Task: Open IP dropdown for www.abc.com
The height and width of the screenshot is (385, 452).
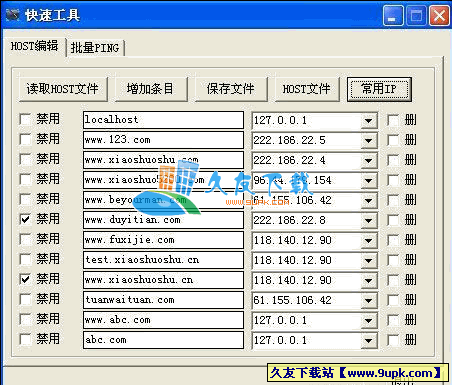Action: (x=368, y=320)
